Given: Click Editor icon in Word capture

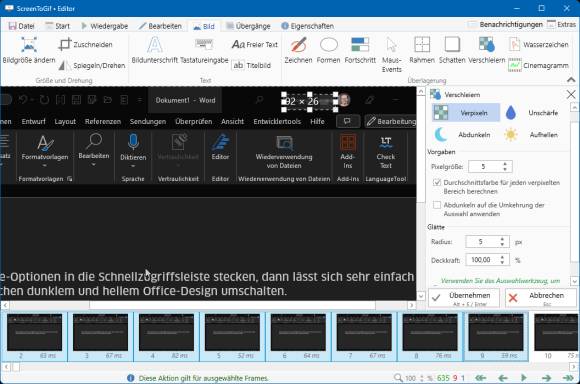Looking at the screenshot, I should click(220, 142).
